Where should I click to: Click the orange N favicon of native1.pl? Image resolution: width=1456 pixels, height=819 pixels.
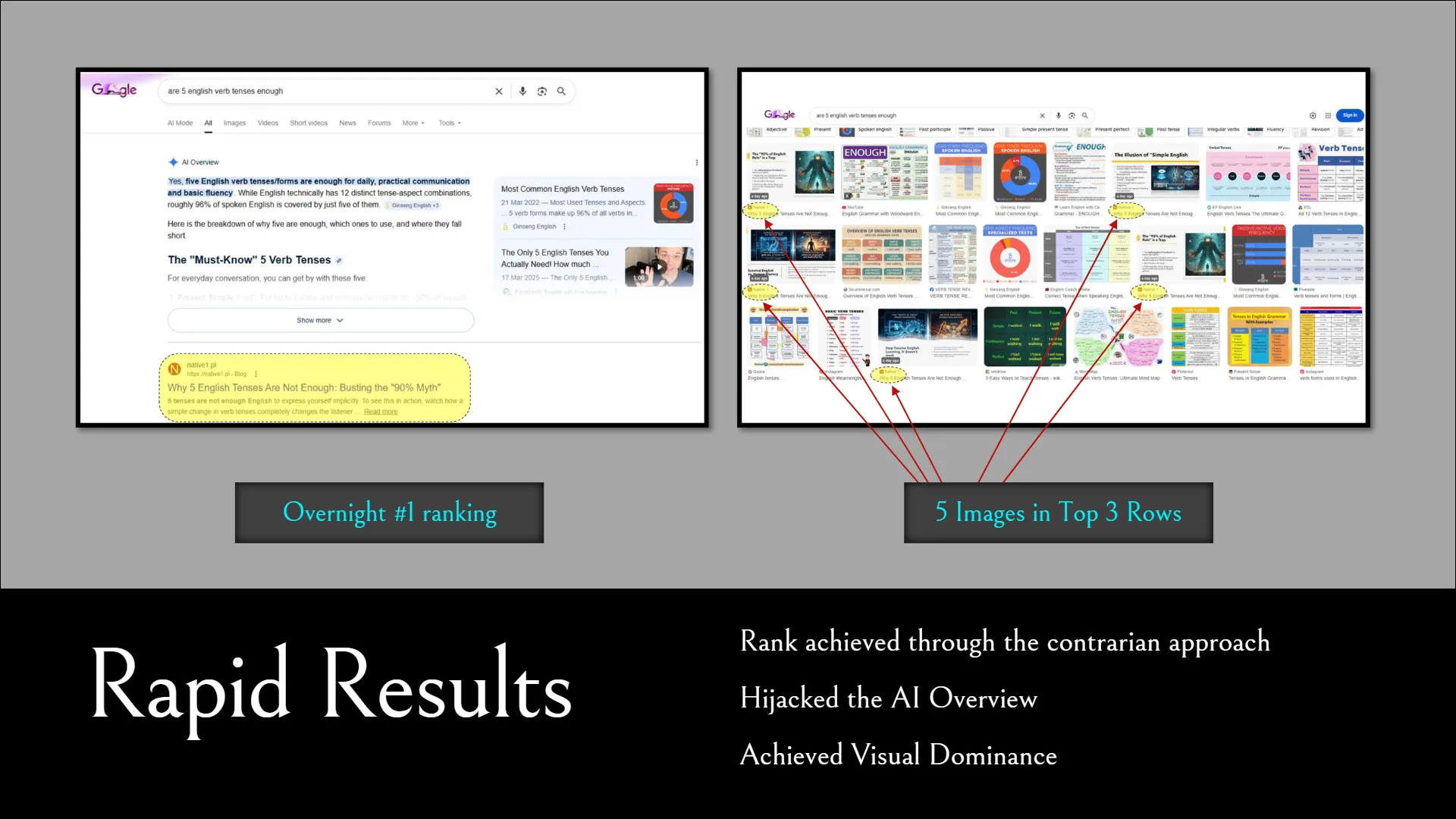174,369
